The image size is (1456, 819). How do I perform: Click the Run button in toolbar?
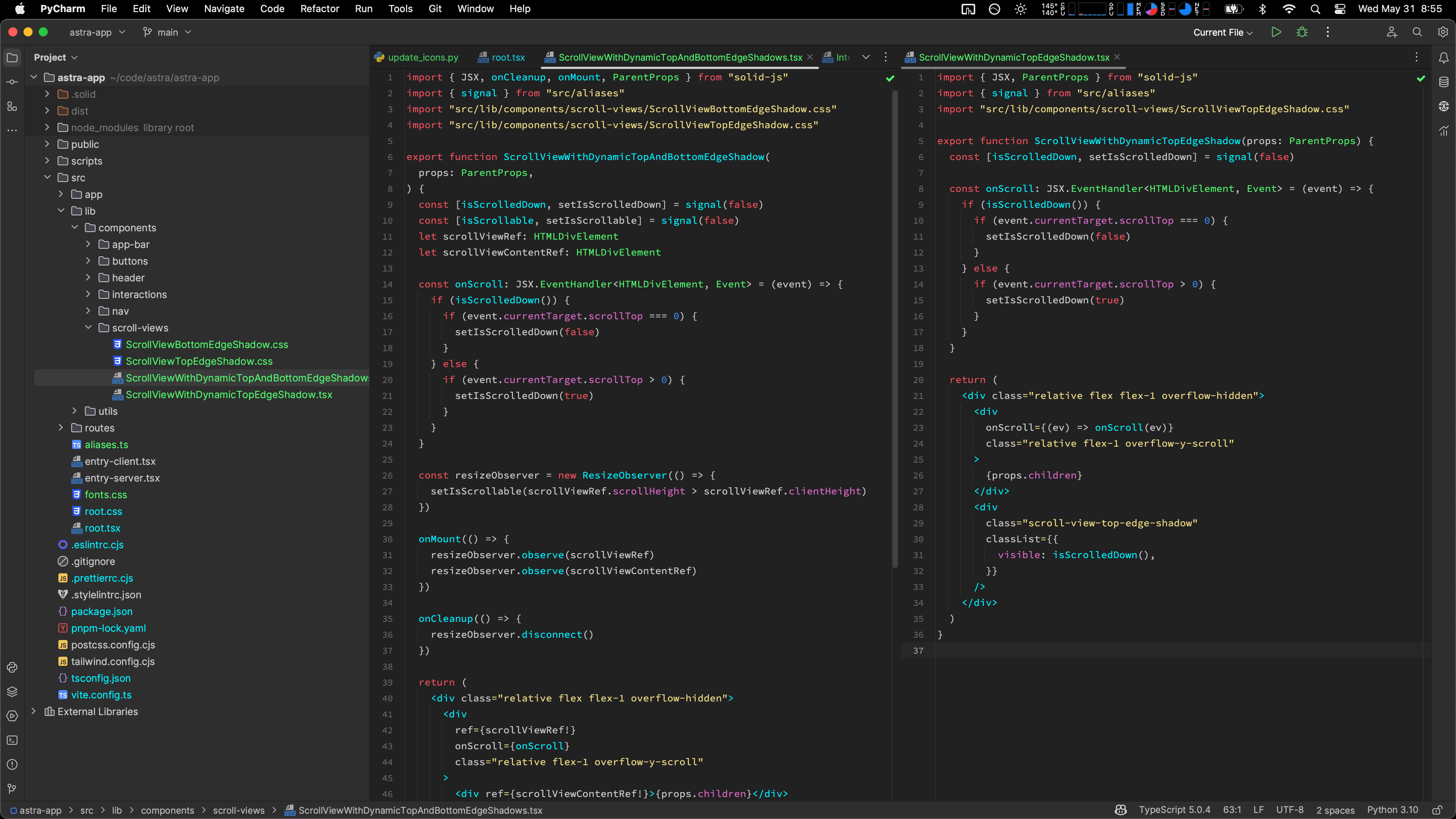[x=1276, y=32]
